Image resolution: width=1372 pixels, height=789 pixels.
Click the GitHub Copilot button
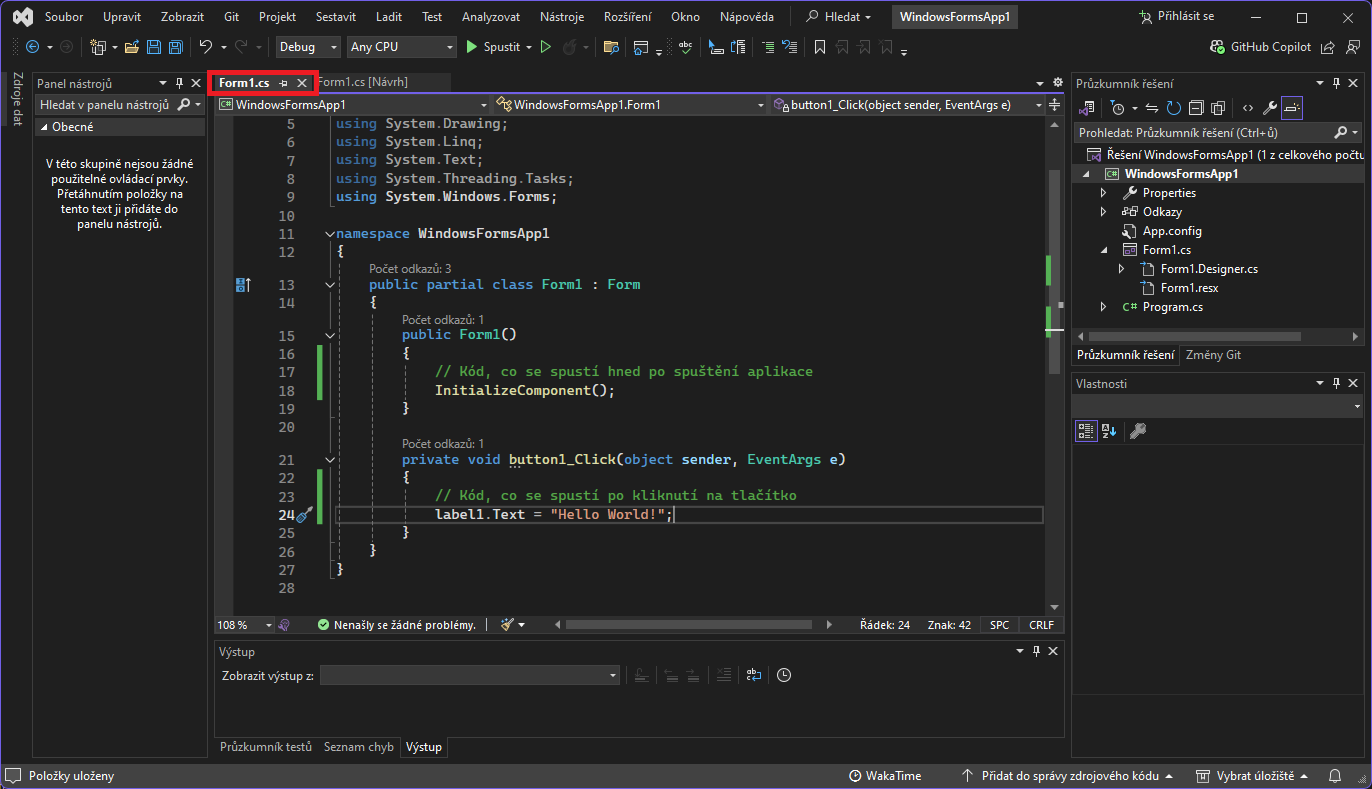coord(1261,47)
